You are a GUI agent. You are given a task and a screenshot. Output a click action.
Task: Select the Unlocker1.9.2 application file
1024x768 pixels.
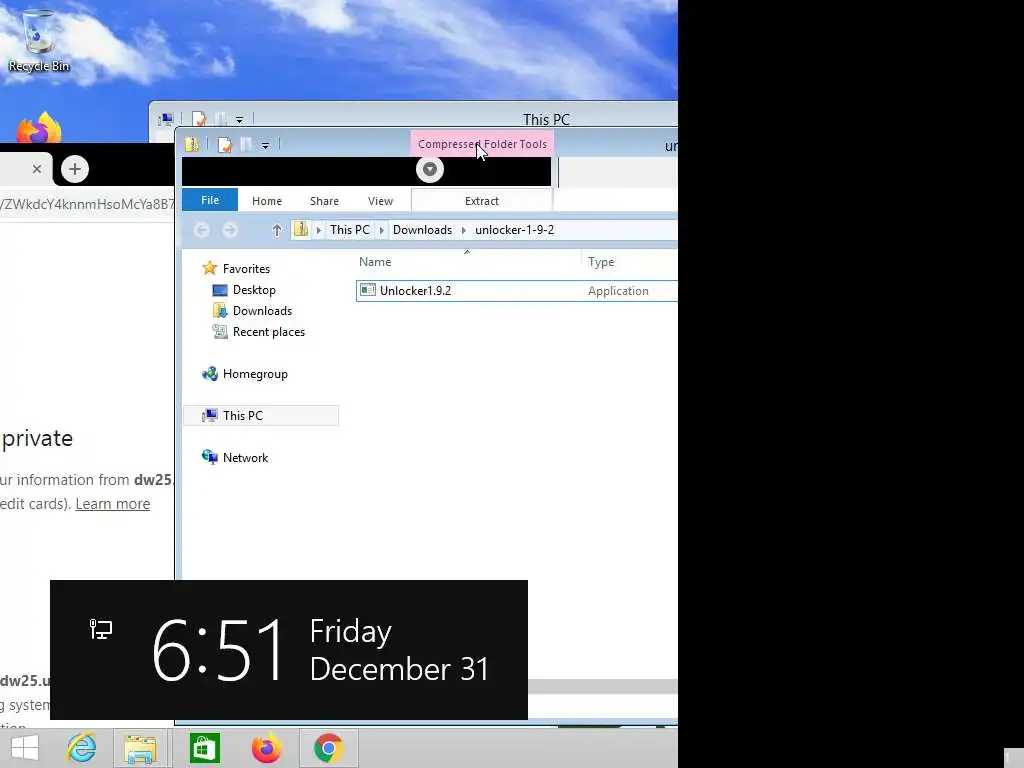pyautogui.click(x=517, y=291)
